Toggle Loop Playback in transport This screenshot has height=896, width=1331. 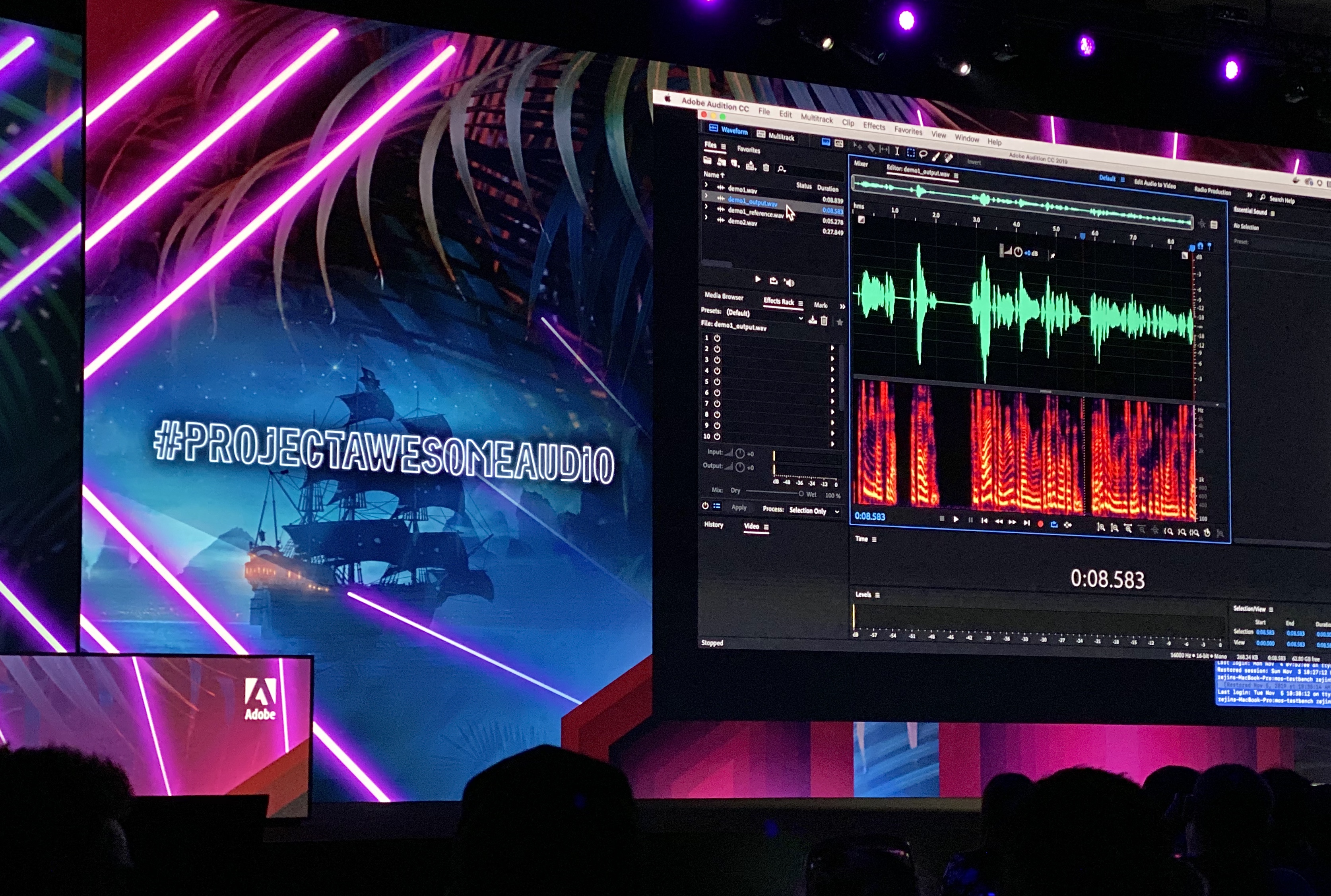click(1054, 524)
